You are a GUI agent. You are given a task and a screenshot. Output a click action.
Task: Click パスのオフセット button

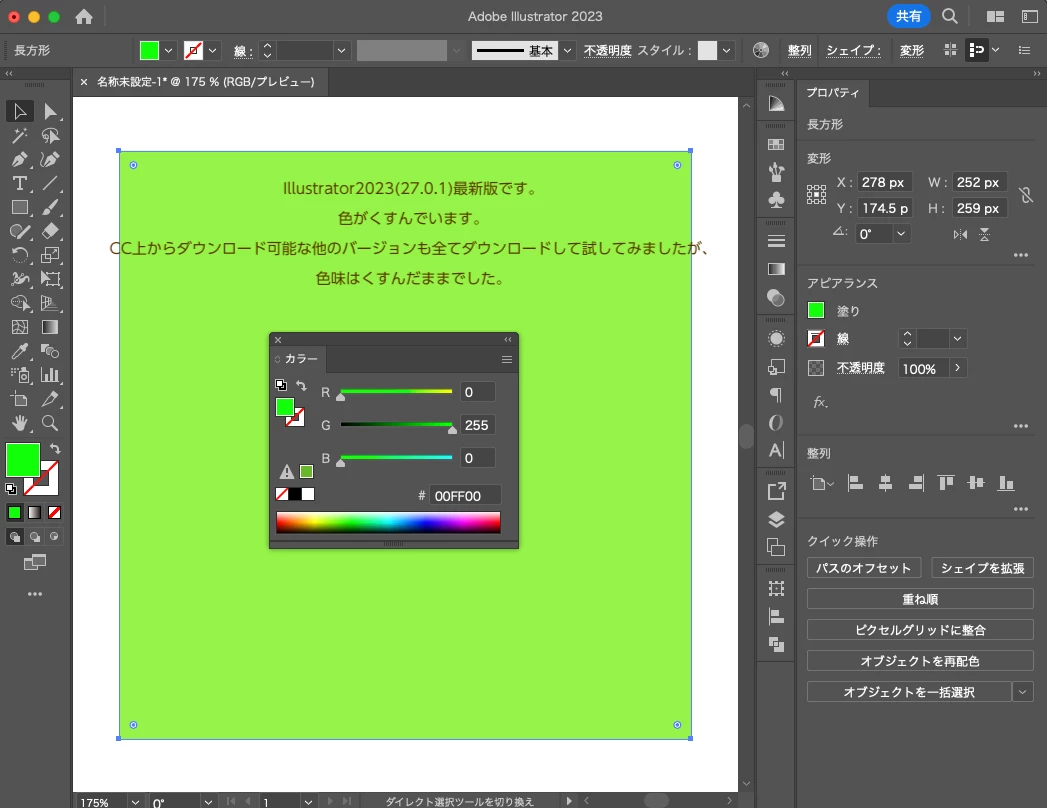pos(863,568)
